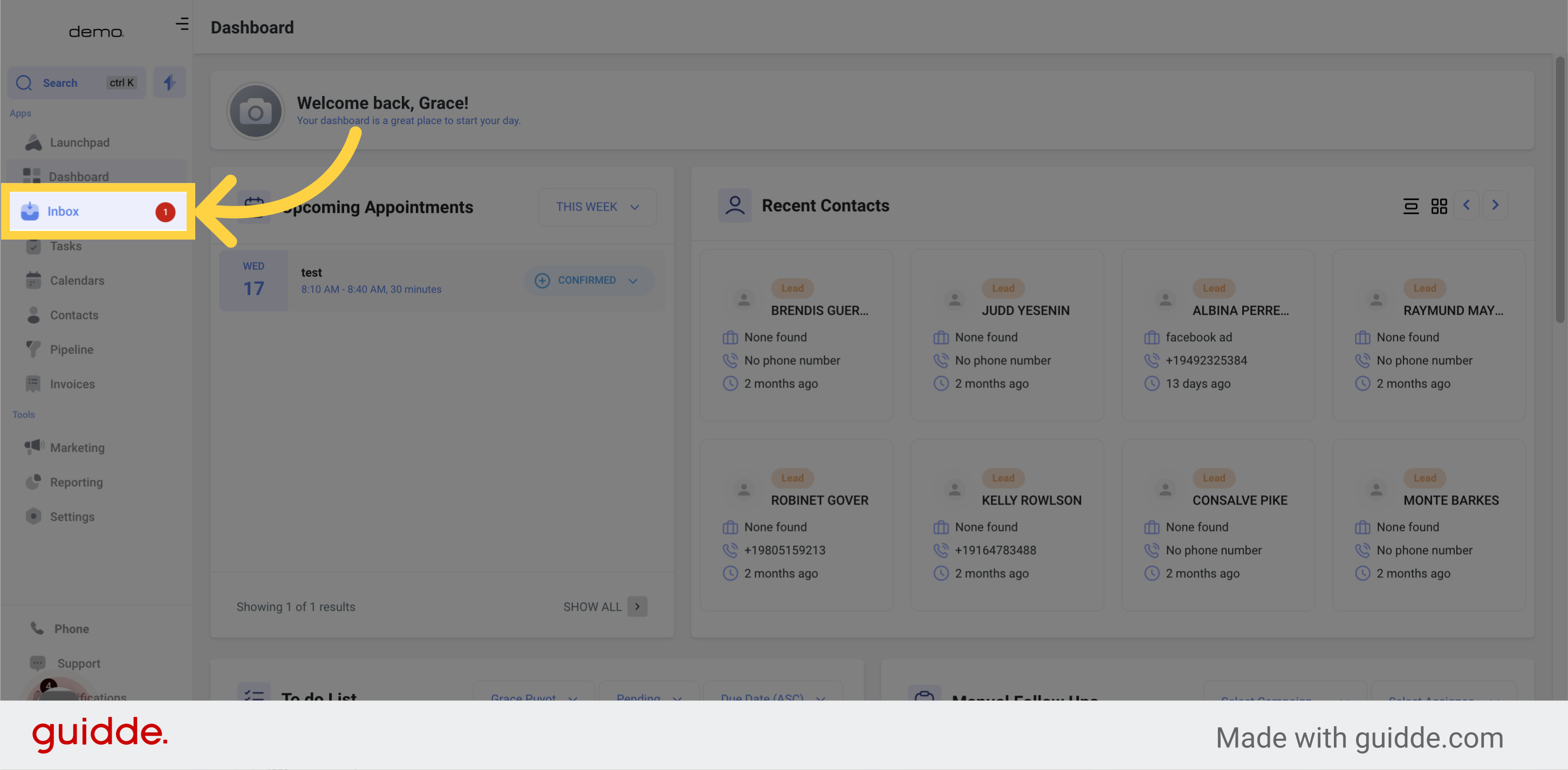Image resolution: width=1568 pixels, height=770 pixels.
Task: Open the CONFIRMED status dropdown
Action: coord(588,280)
